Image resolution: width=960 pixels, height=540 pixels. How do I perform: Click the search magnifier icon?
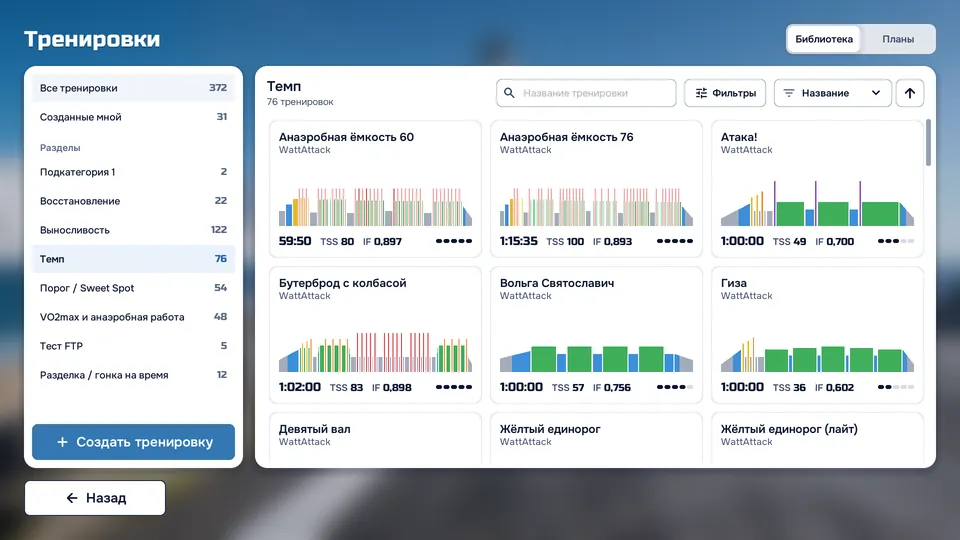509,93
